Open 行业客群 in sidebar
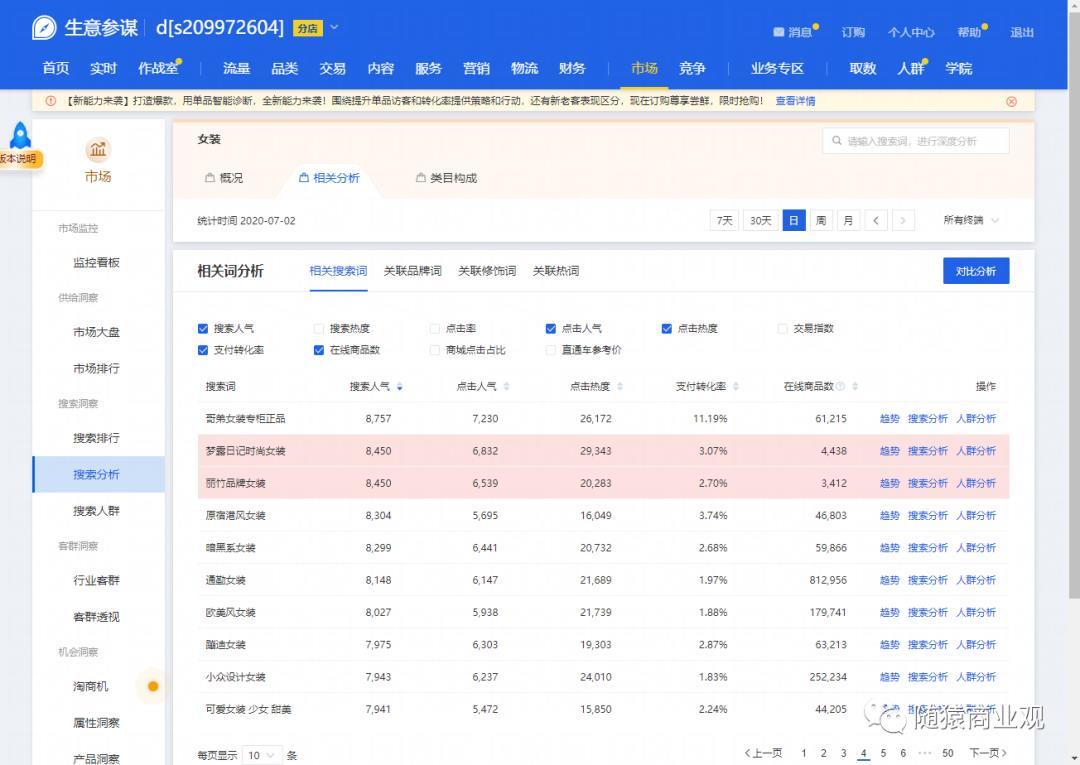 (96, 580)
